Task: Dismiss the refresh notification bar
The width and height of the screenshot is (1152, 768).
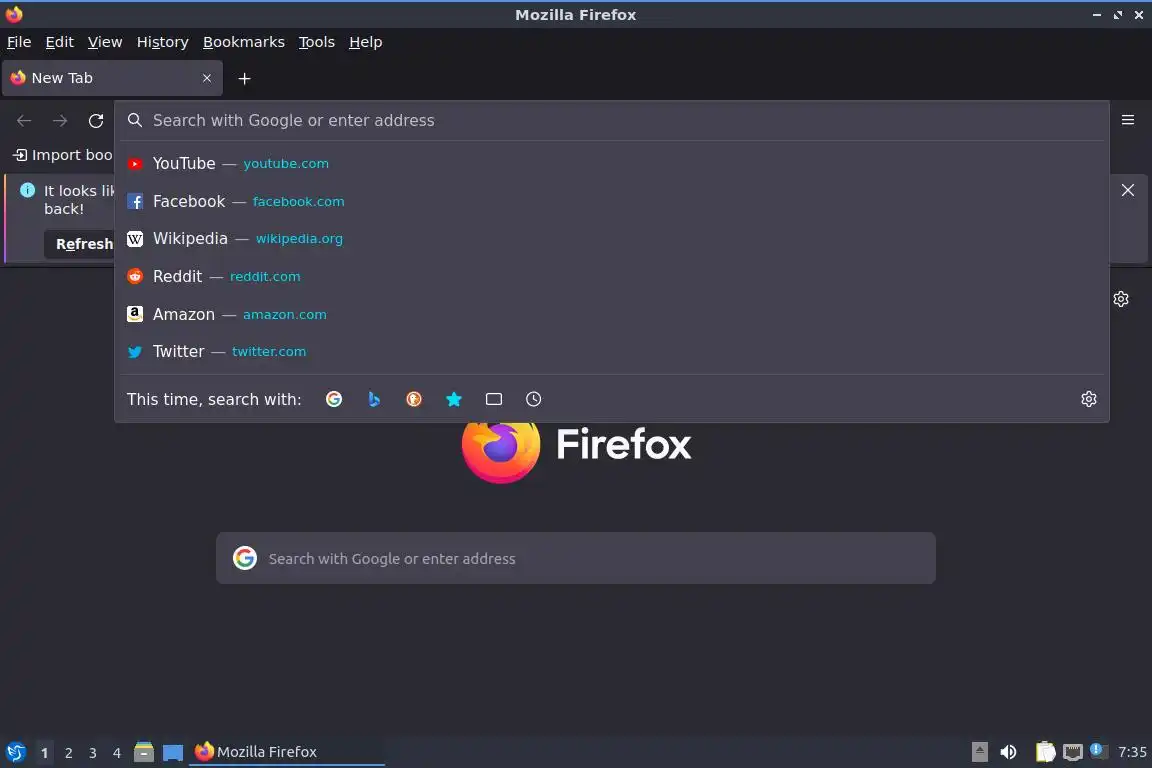Action: [x=1128, y=190]
